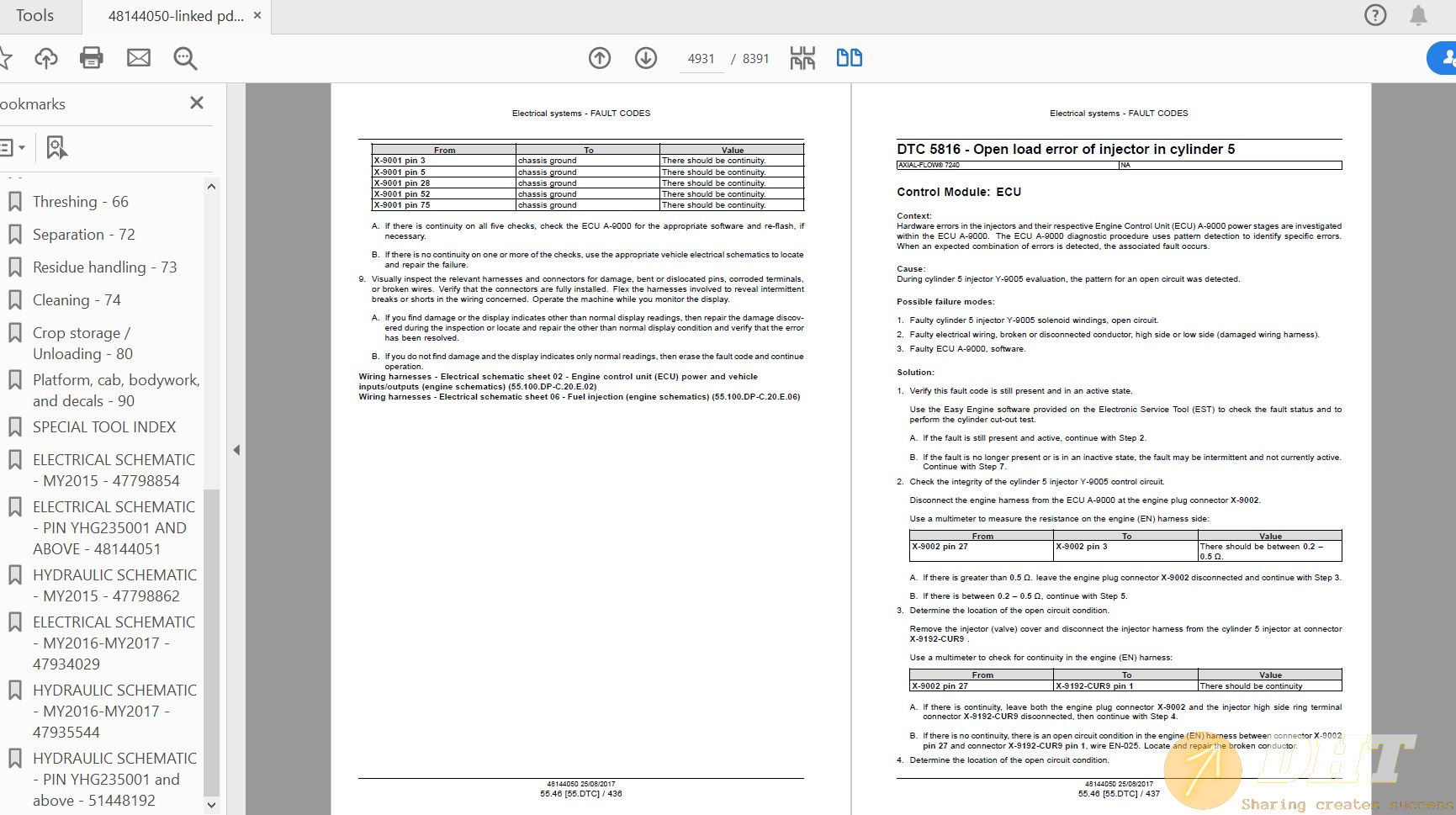Open HYDRAULIC SCHEMATIC PIN YHG235001 51448192 bookmark
The image size is (1456, 815).
pos(114,779)
